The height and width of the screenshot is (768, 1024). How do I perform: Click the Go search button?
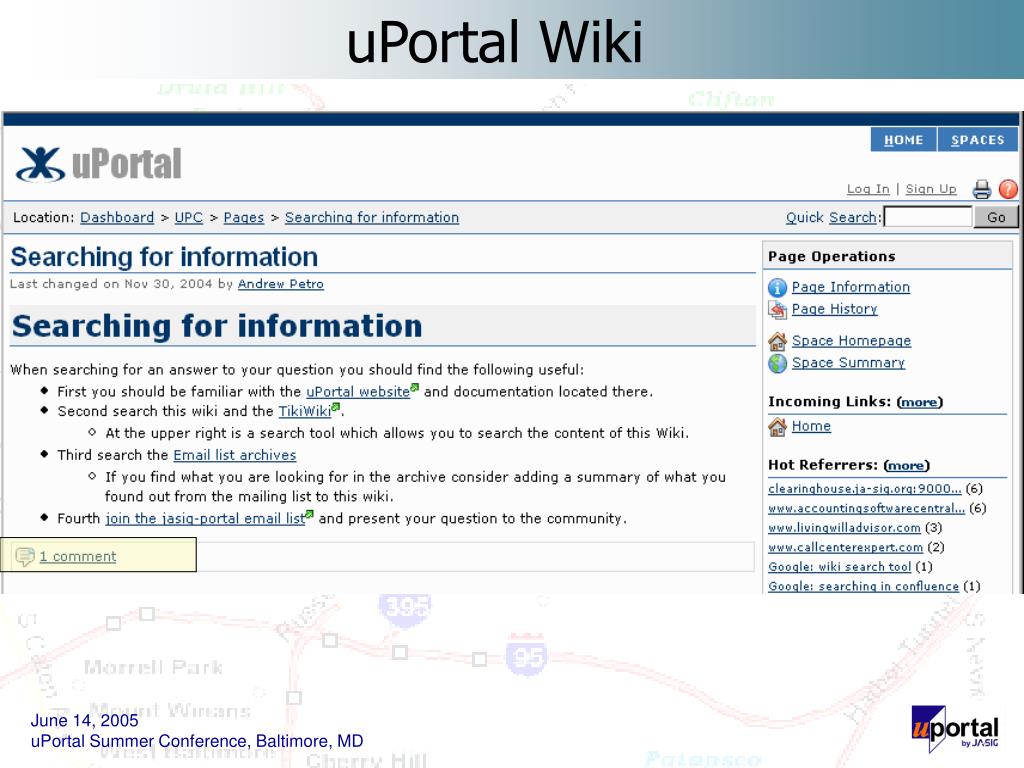click(996, 217)
